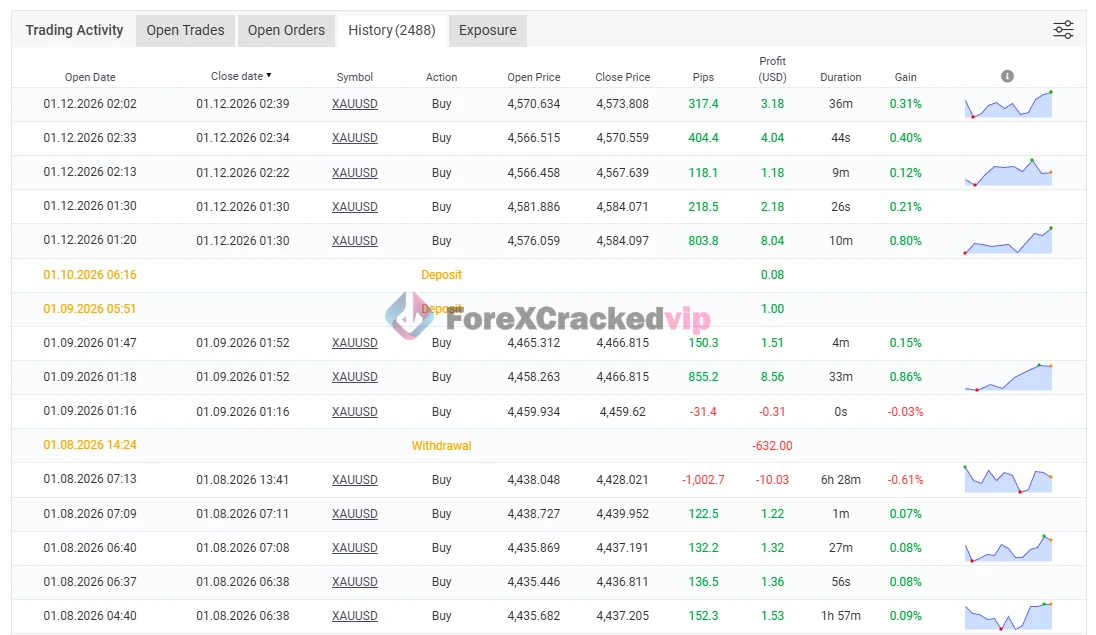Sort by Close date column arrow
This screenshot has height=635, width=1096.
(268, 76)
